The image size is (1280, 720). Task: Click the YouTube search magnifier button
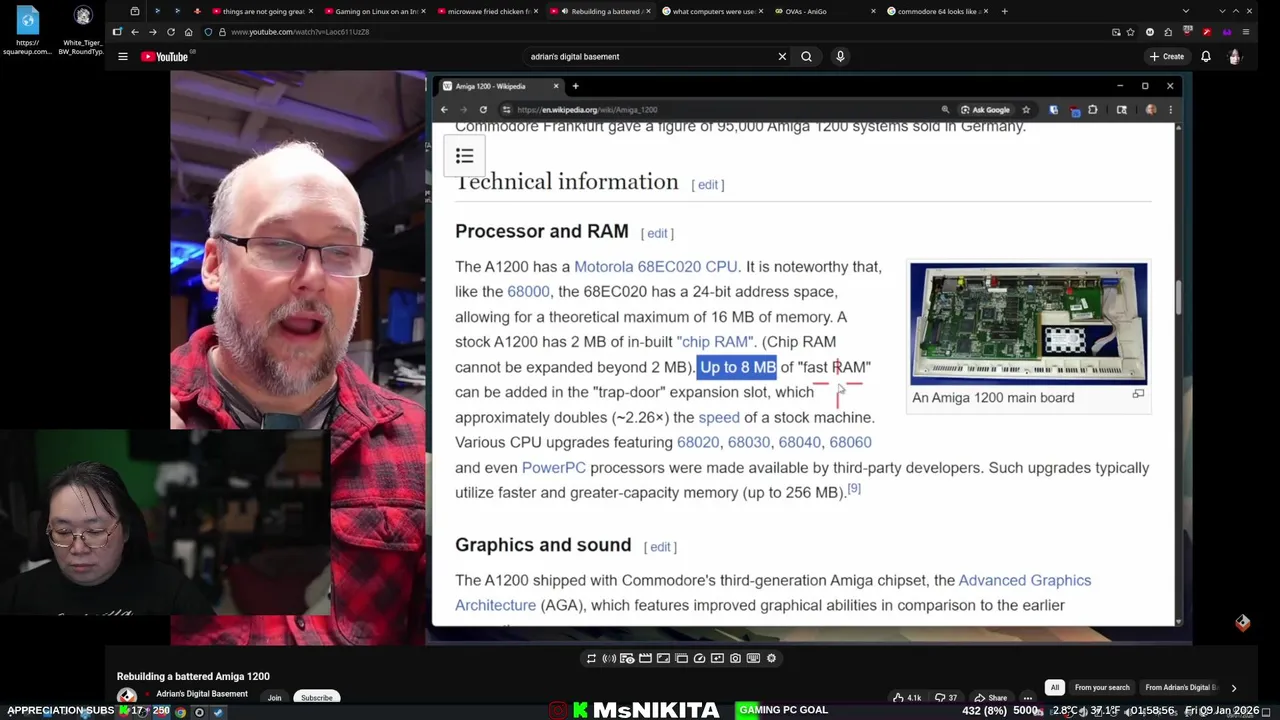click(806, 57)
